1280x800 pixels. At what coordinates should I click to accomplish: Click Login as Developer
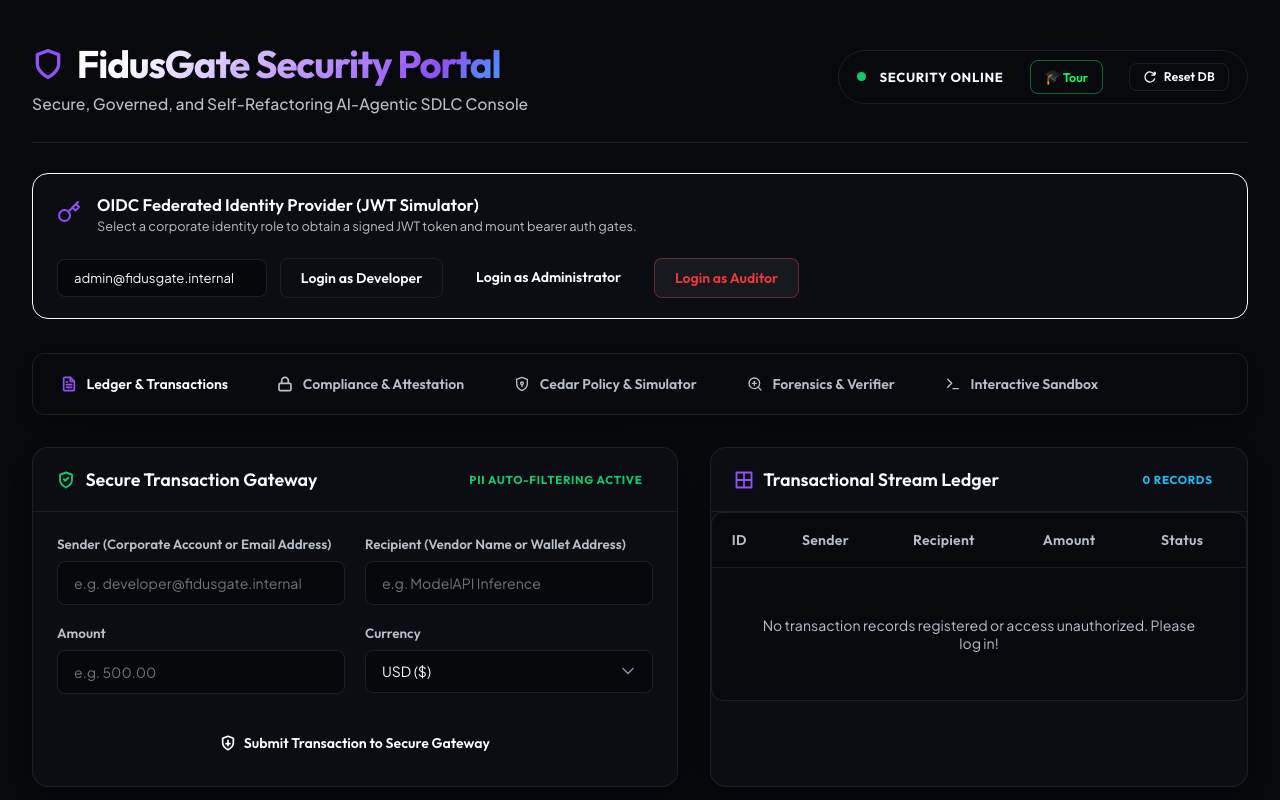[x=361, y=278]
